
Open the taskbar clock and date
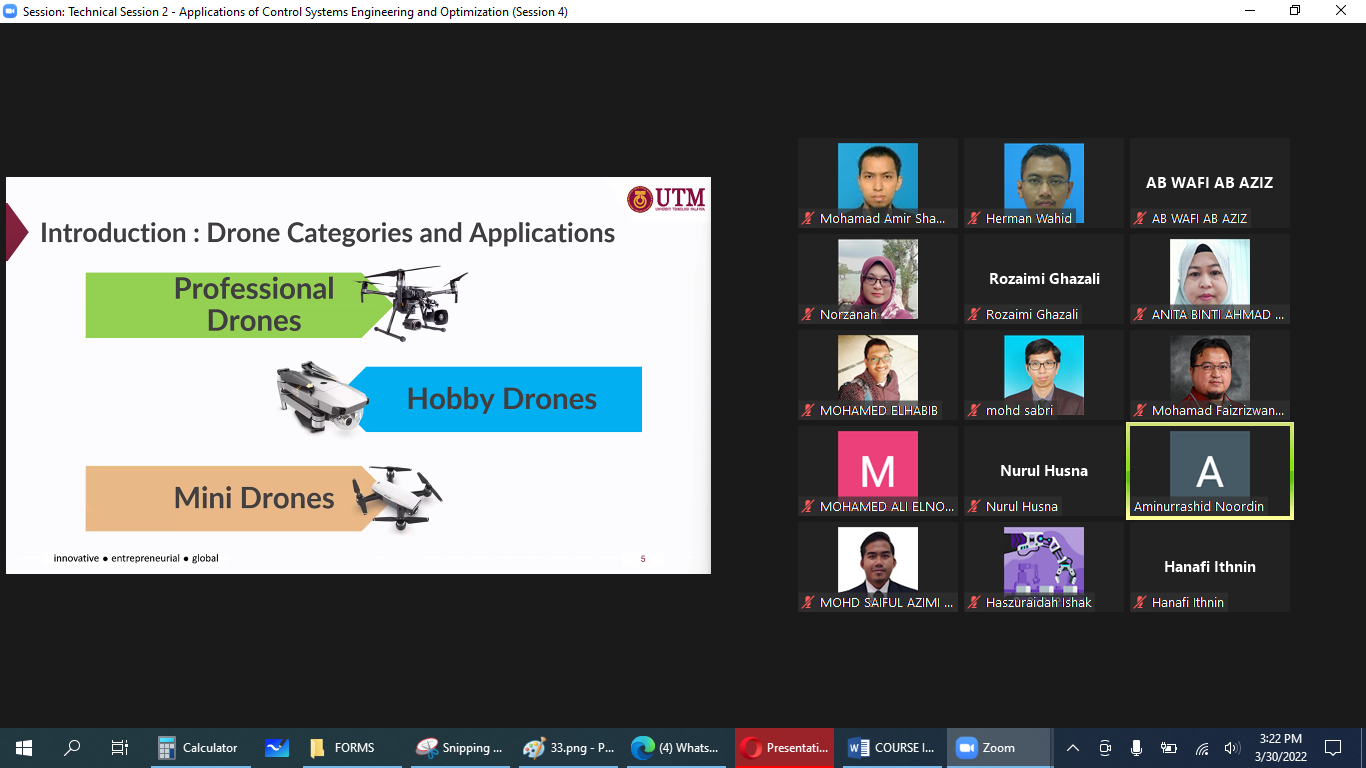(1280, 747)
